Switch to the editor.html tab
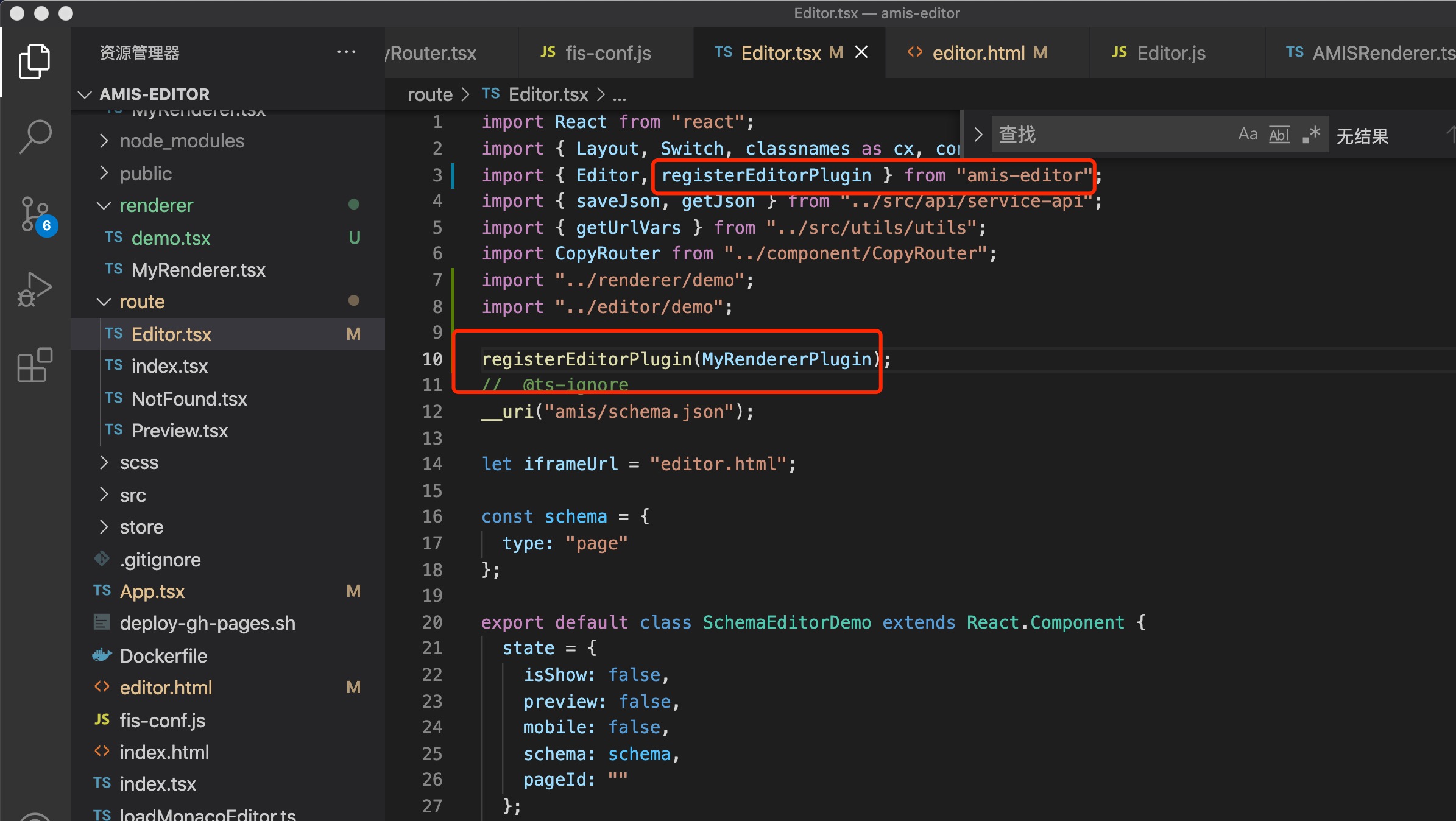1456x821 pixels. (x=987, y=52)
